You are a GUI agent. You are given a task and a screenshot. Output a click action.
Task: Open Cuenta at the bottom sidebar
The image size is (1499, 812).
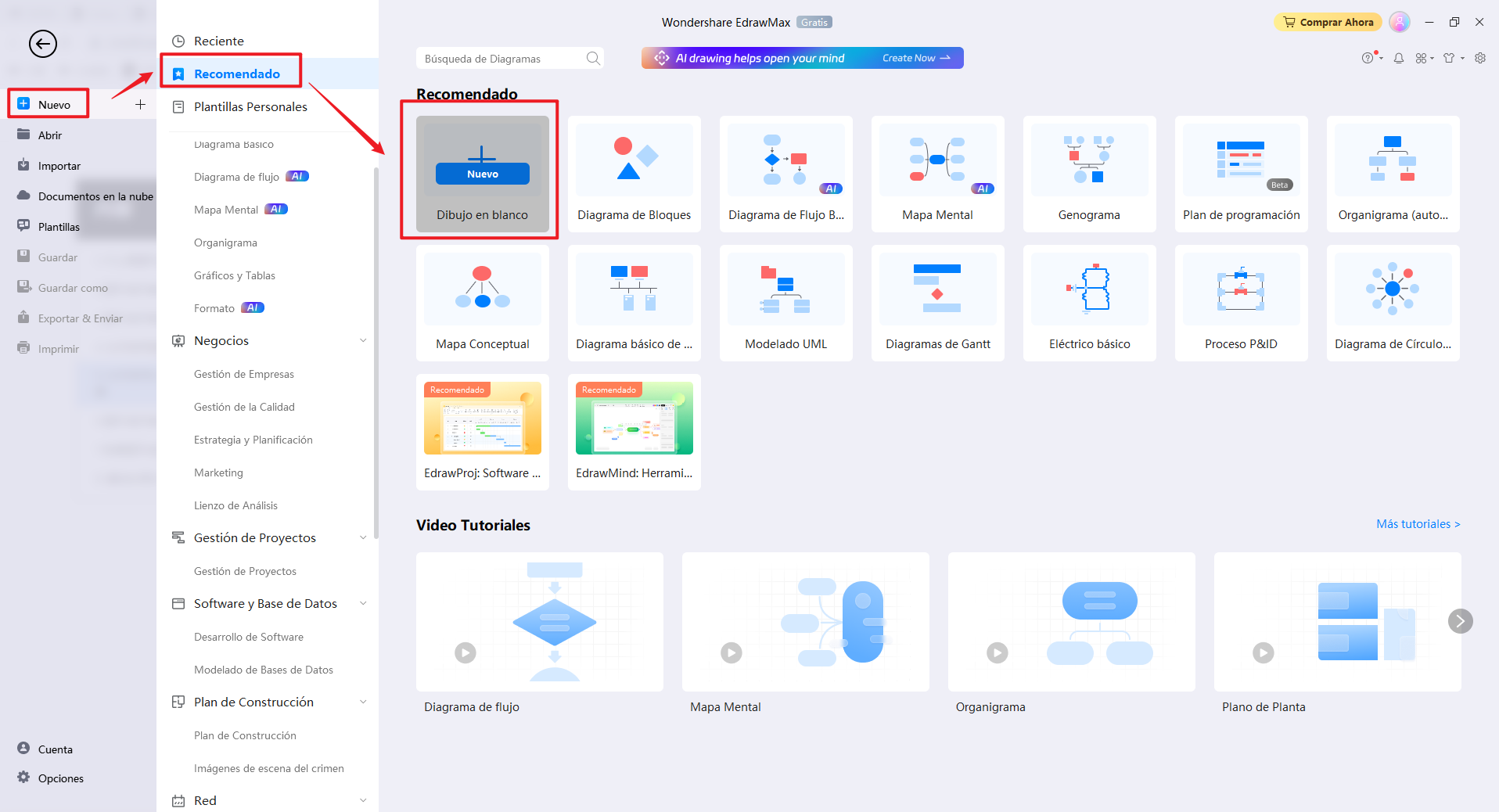tap(54, 749)
